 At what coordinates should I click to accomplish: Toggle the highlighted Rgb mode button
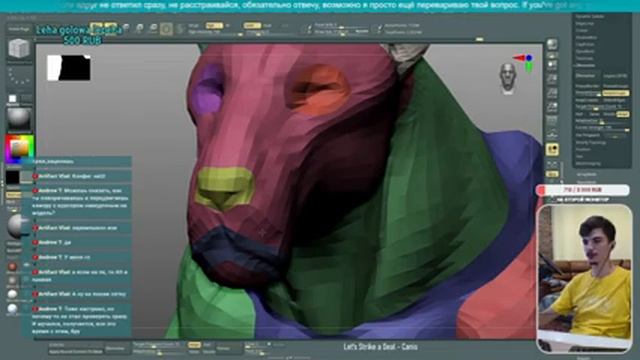click(x=214, y=25)
